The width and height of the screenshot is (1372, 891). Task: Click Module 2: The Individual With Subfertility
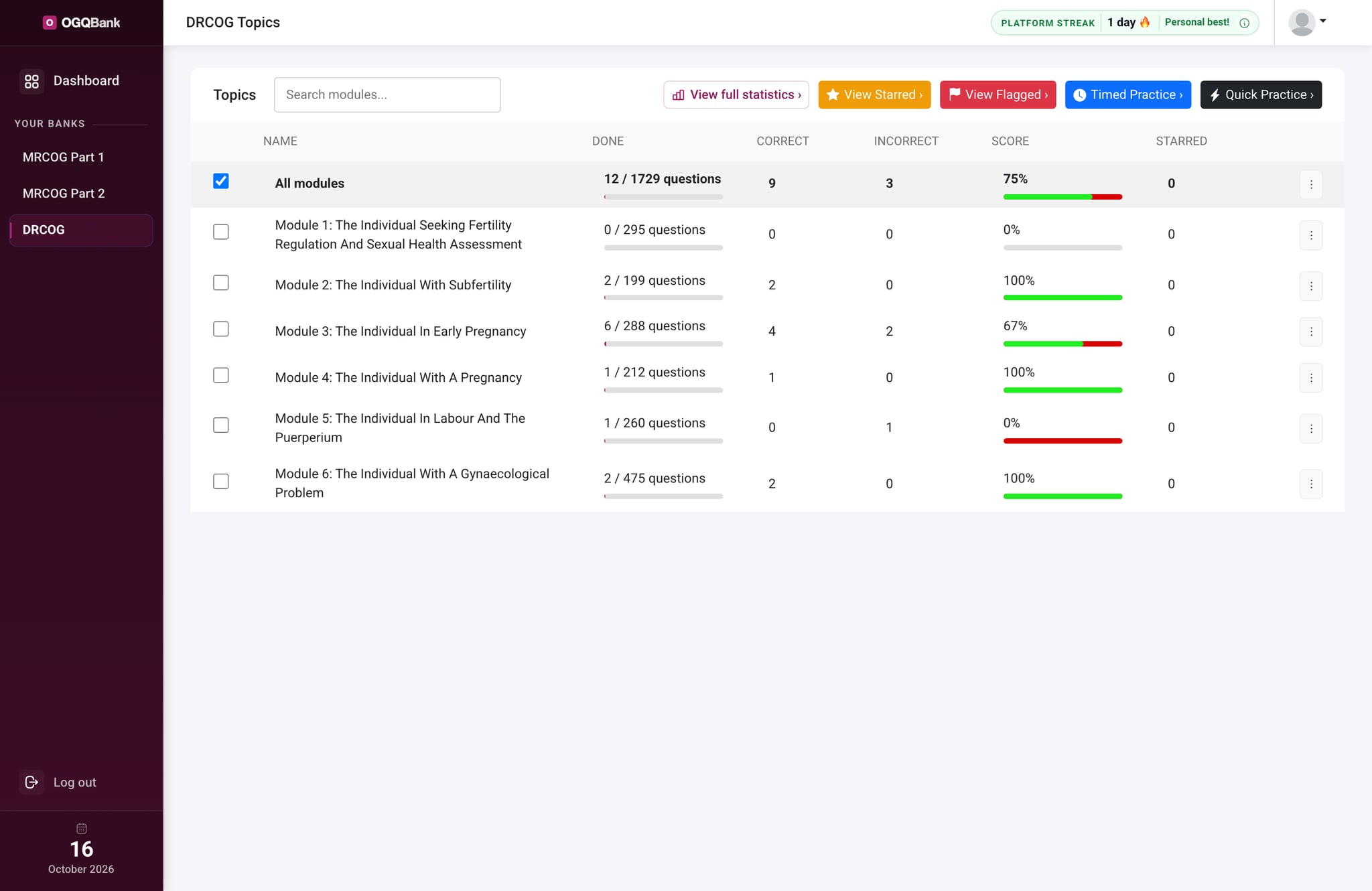point(393,285)
